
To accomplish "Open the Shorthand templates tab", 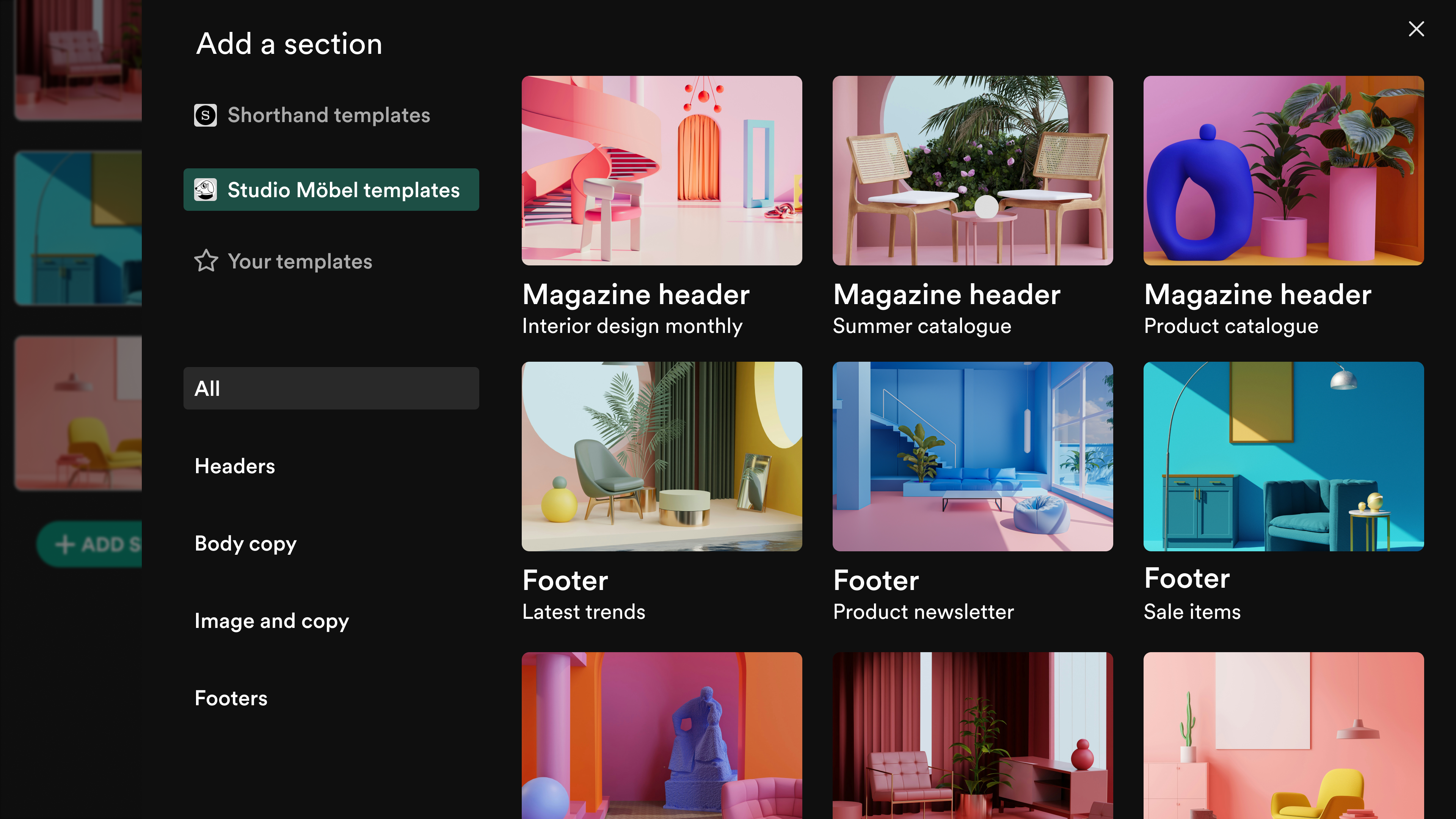I will click(x=328, y=115).
